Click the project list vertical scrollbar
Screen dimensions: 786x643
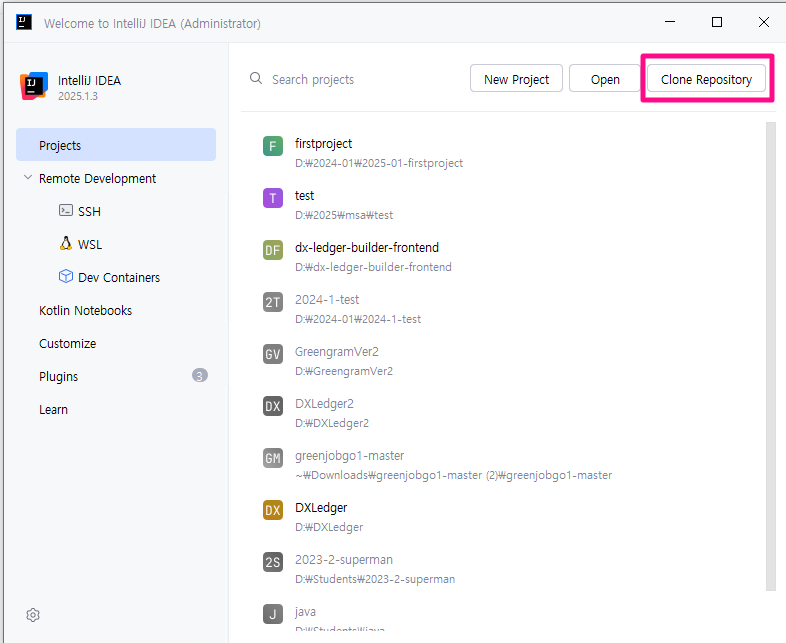tap(770, 356)
